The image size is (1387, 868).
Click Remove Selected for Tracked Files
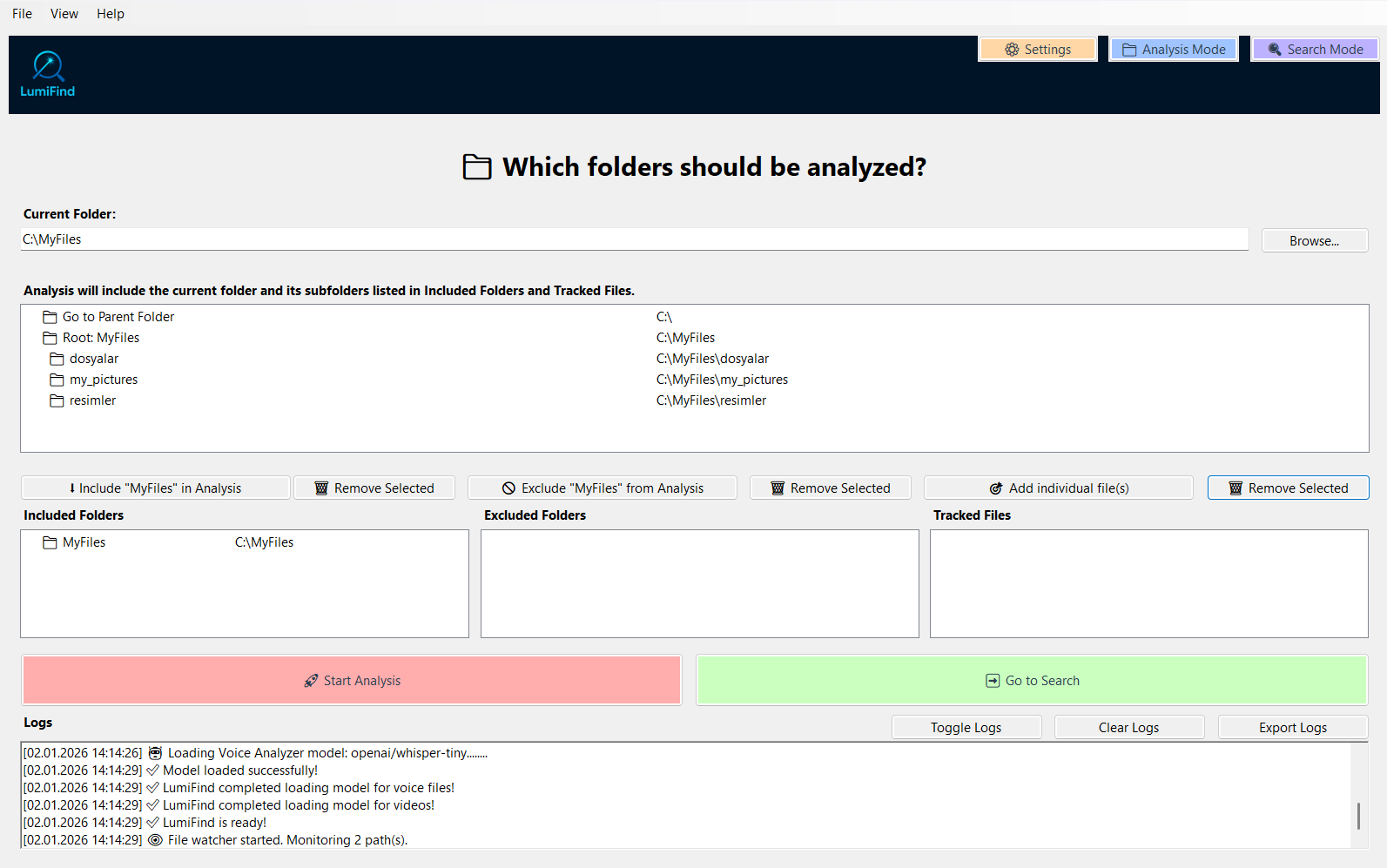(1289, 488)
